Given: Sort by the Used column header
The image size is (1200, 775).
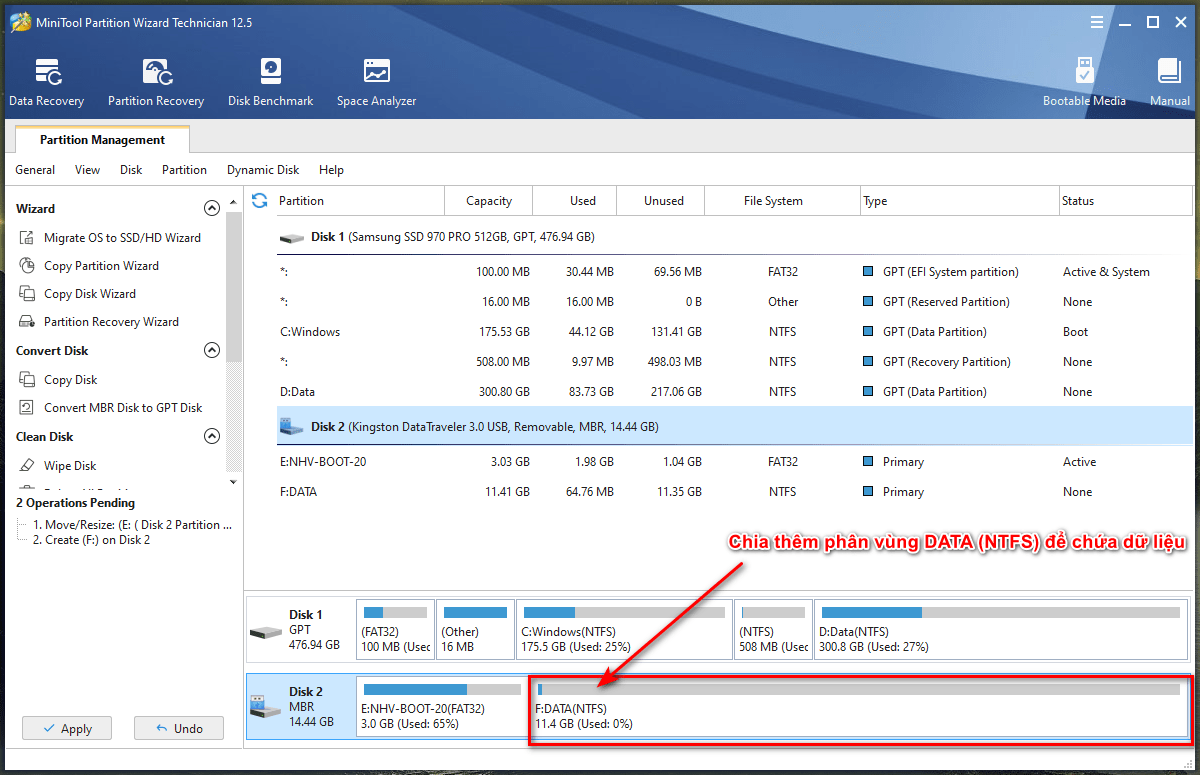Looking at the screenshot, I should pos(575,201).
